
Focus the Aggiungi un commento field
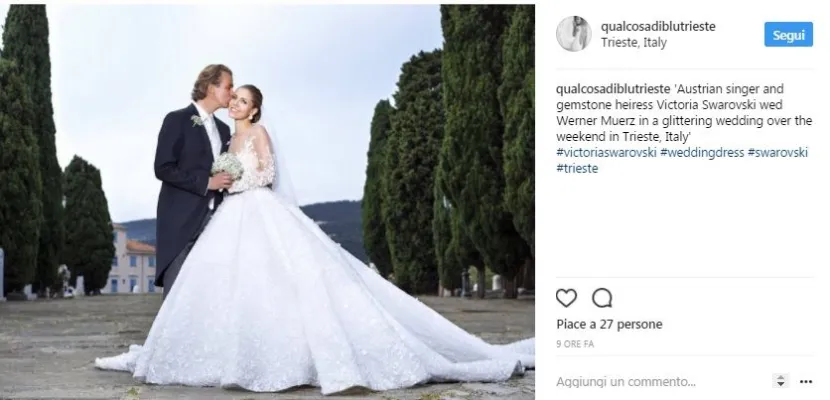[662, 381]
